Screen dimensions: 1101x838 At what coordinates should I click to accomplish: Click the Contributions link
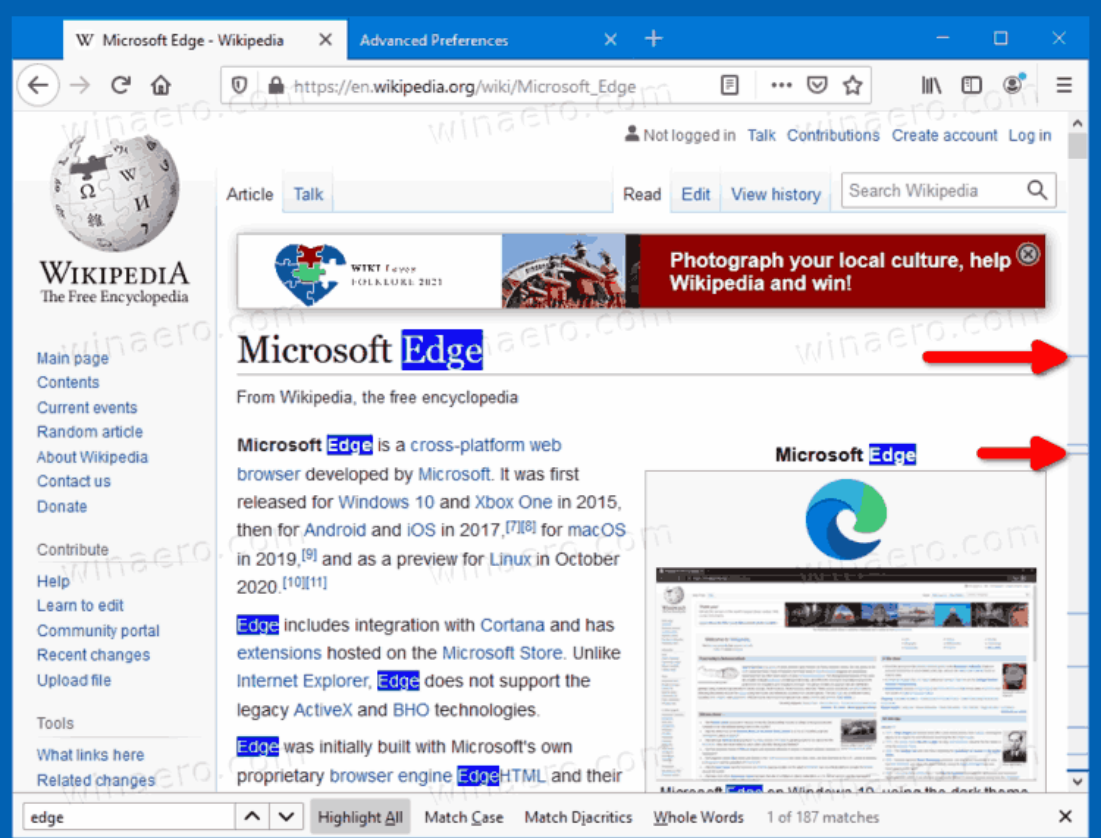point(833,136)
